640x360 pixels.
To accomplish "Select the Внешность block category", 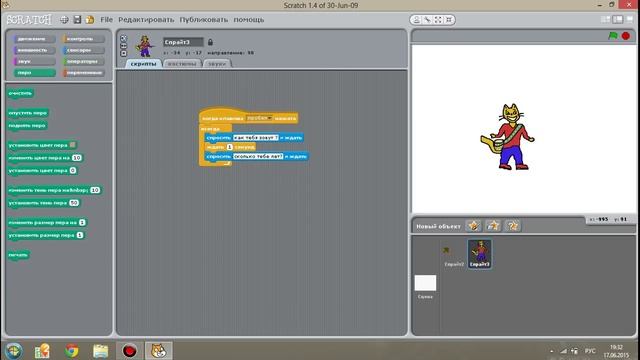I will (34, 50).
